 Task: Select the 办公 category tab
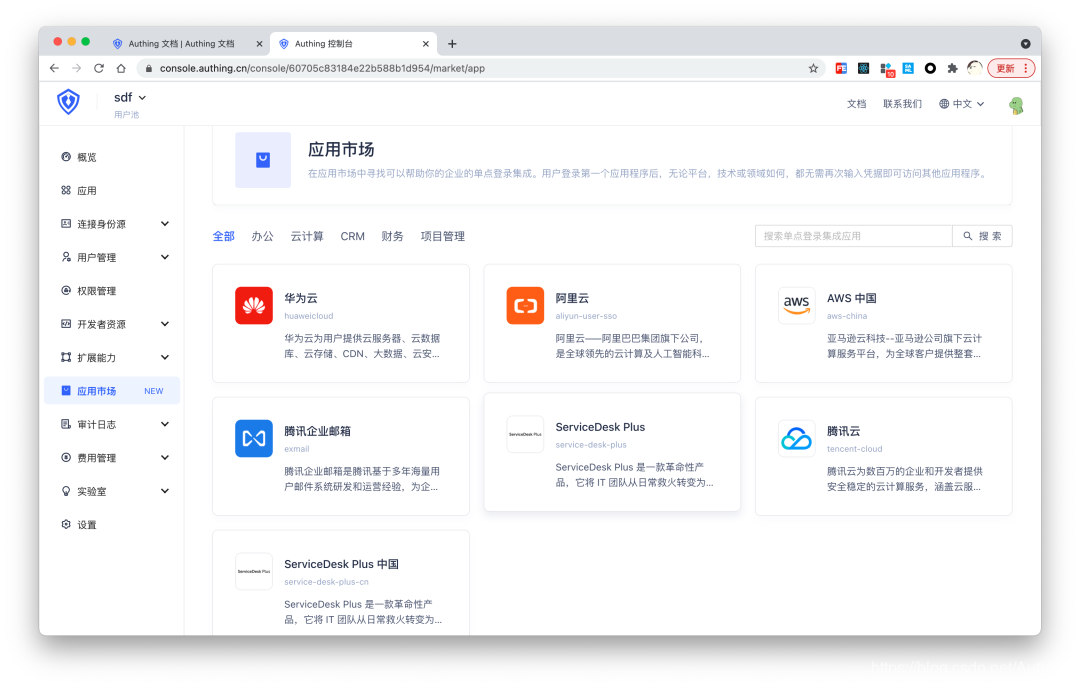(x=262, y=236)
